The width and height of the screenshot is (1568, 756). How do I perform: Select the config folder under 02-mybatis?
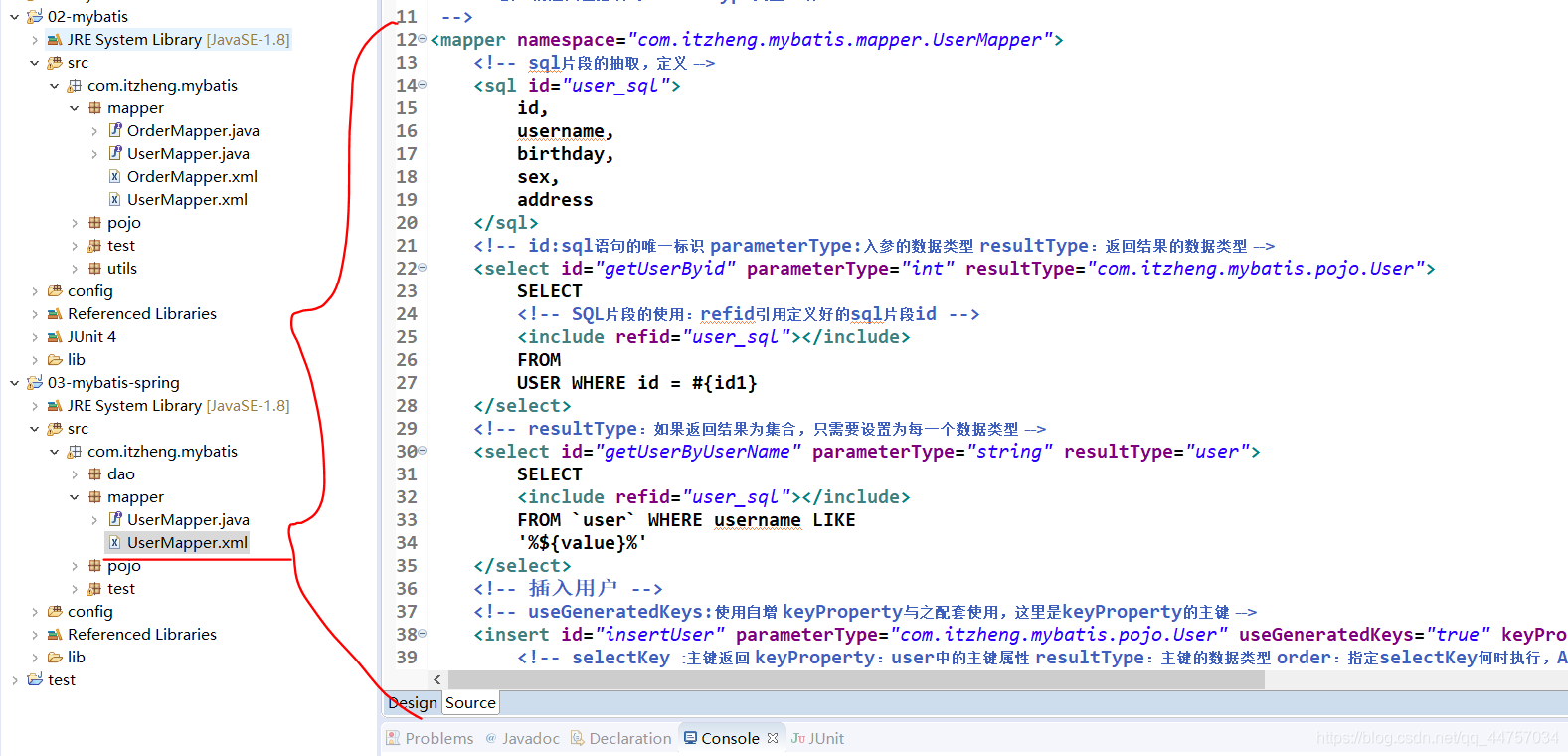tap(89, 291)
